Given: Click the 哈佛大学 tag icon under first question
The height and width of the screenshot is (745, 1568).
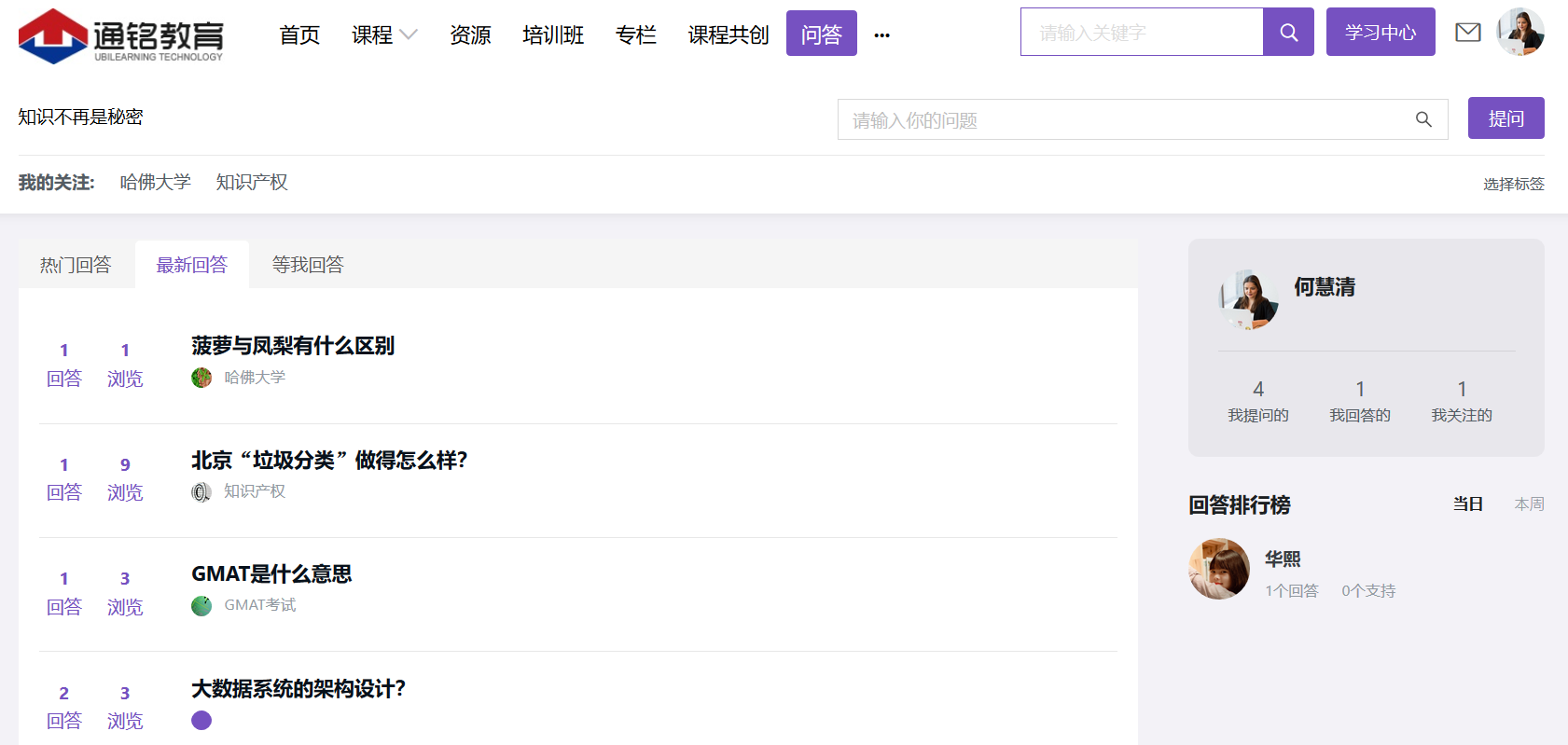Looking at the screenshot, I should coord(201,378).
